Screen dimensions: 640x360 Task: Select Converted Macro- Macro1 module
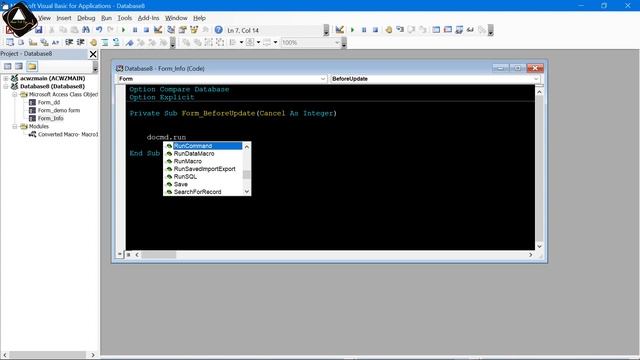click(68, 134)
